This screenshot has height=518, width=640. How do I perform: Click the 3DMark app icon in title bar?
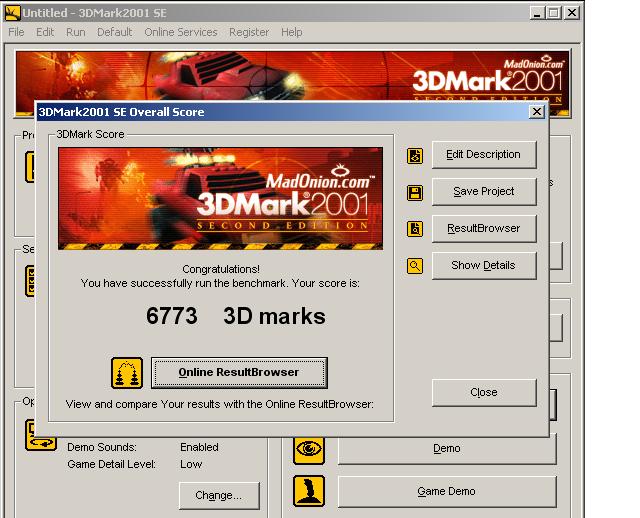pos(12,13)
